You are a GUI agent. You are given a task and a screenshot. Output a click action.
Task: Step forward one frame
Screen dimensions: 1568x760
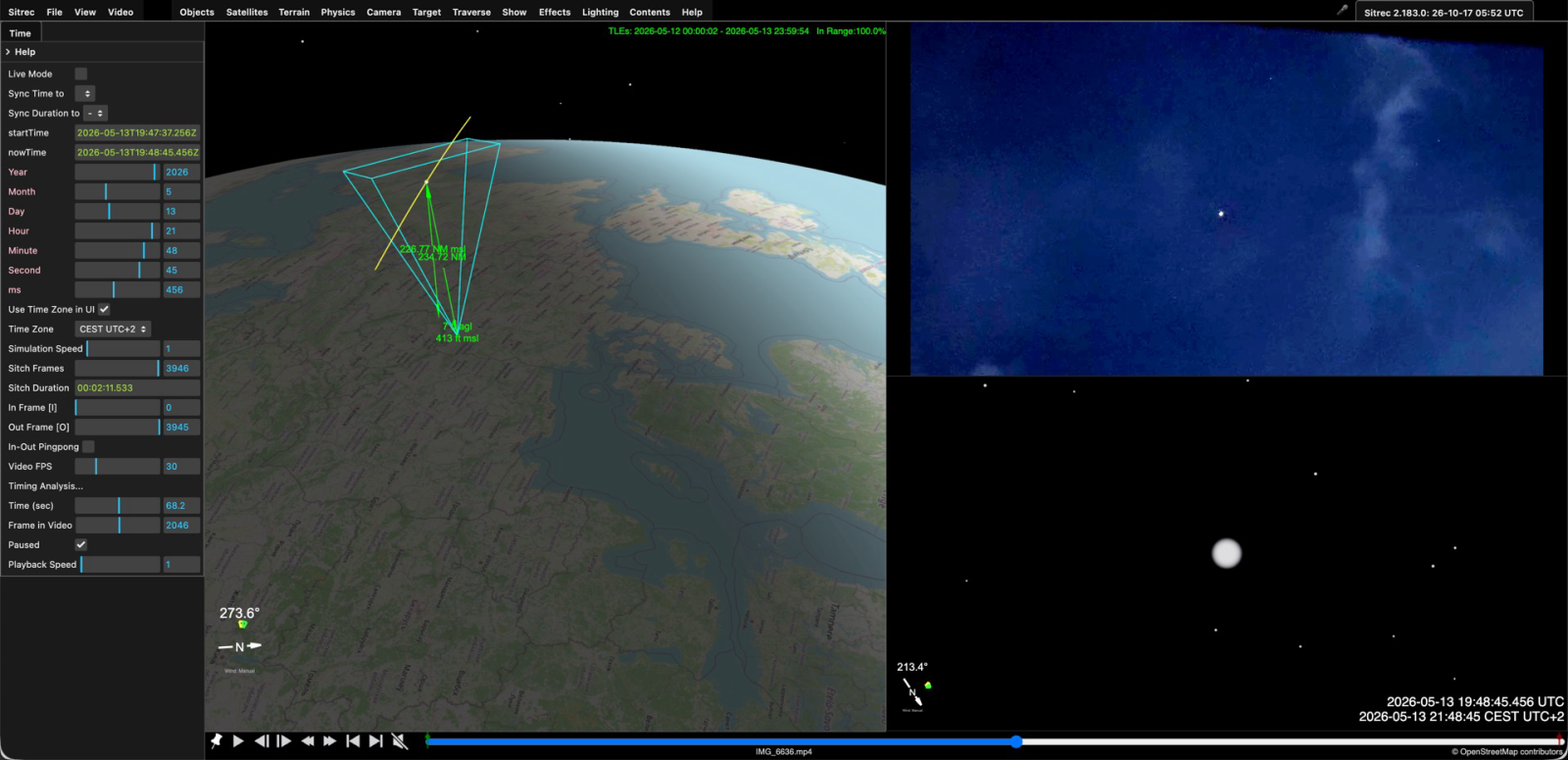[x=284, y=741]
